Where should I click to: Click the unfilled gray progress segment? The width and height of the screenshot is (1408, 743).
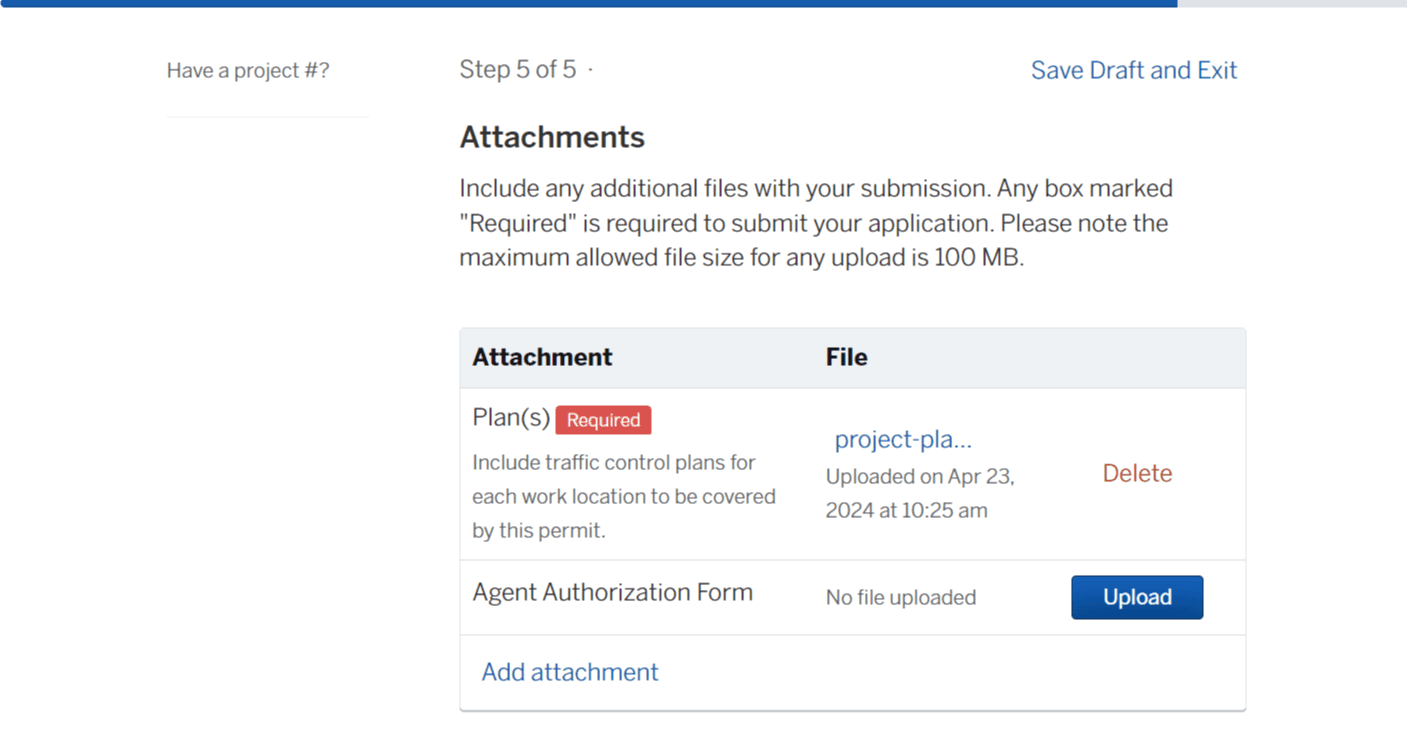point(1292,3)
